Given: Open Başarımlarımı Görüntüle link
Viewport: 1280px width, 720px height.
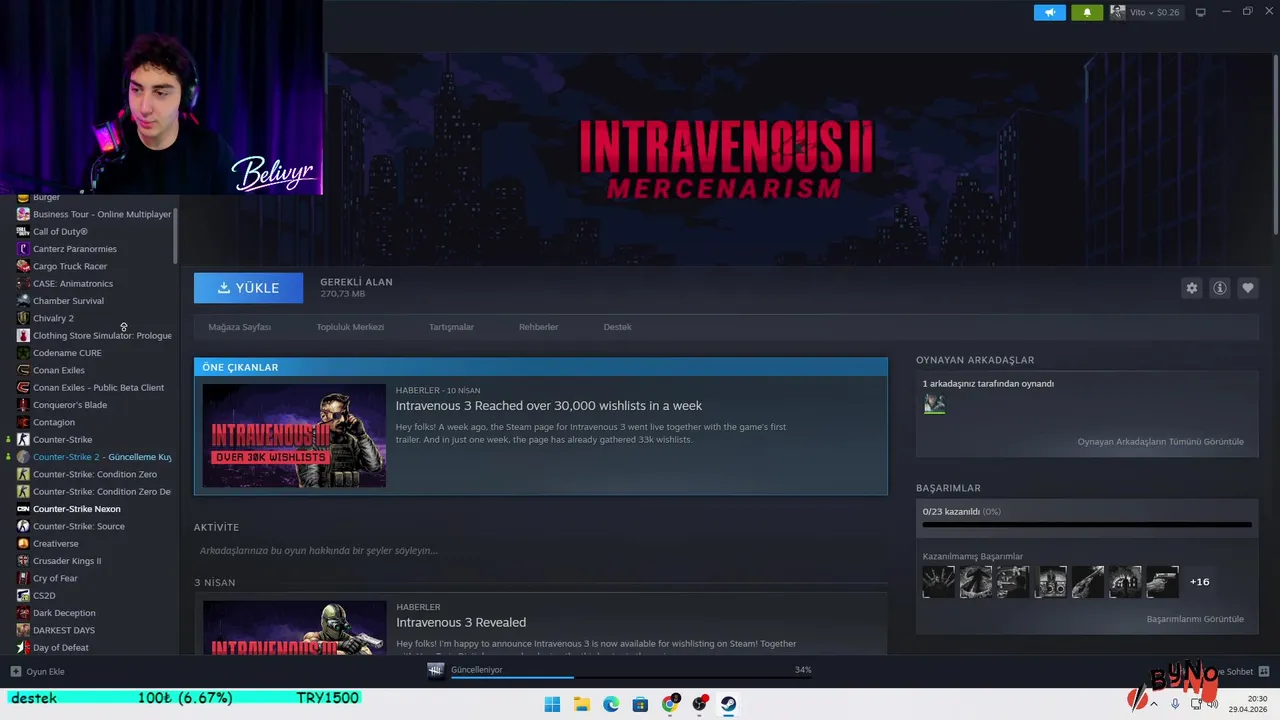Looking at the screenshot, I should 1195,619.
